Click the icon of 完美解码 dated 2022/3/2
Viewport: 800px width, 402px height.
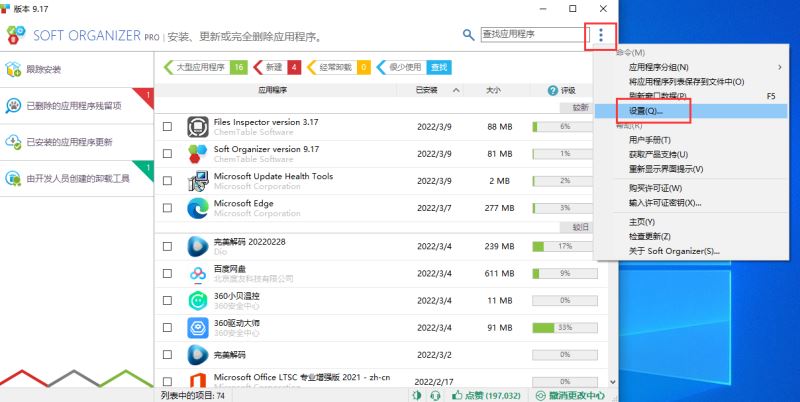(x=197, y=355)
